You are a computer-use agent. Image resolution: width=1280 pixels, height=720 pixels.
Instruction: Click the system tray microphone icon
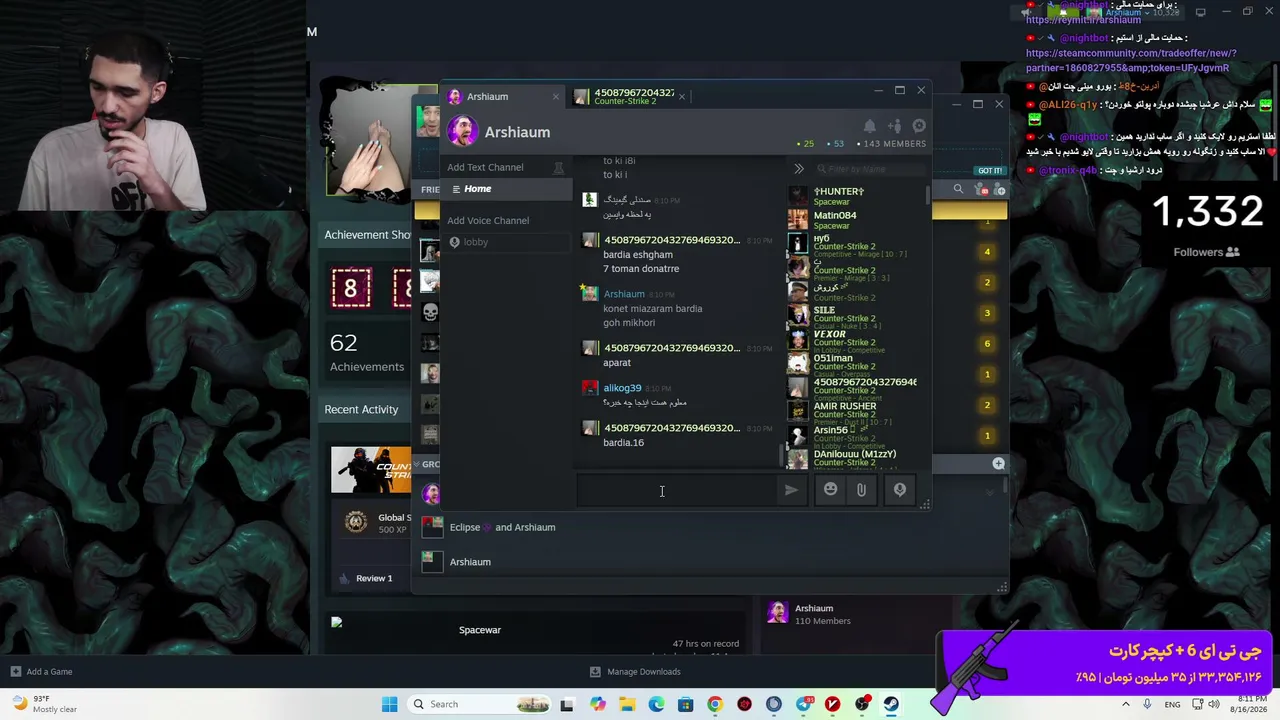tap(1146, 704)
